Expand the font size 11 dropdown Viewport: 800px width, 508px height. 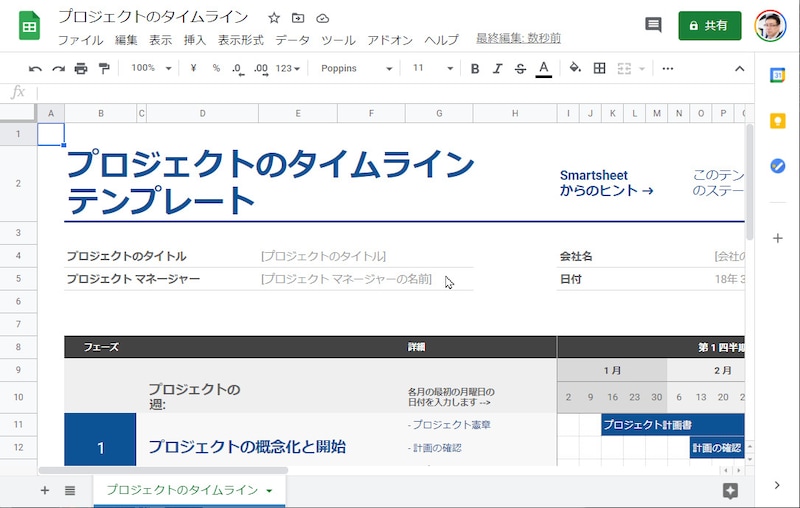coord(430,68)
